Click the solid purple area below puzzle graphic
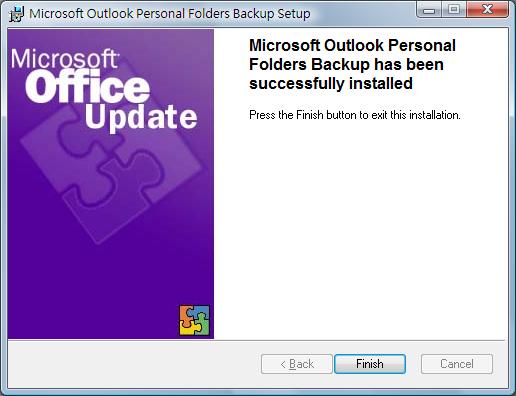Image resolution: width=516 pixels, height=396 pixels. coord(93,290)
